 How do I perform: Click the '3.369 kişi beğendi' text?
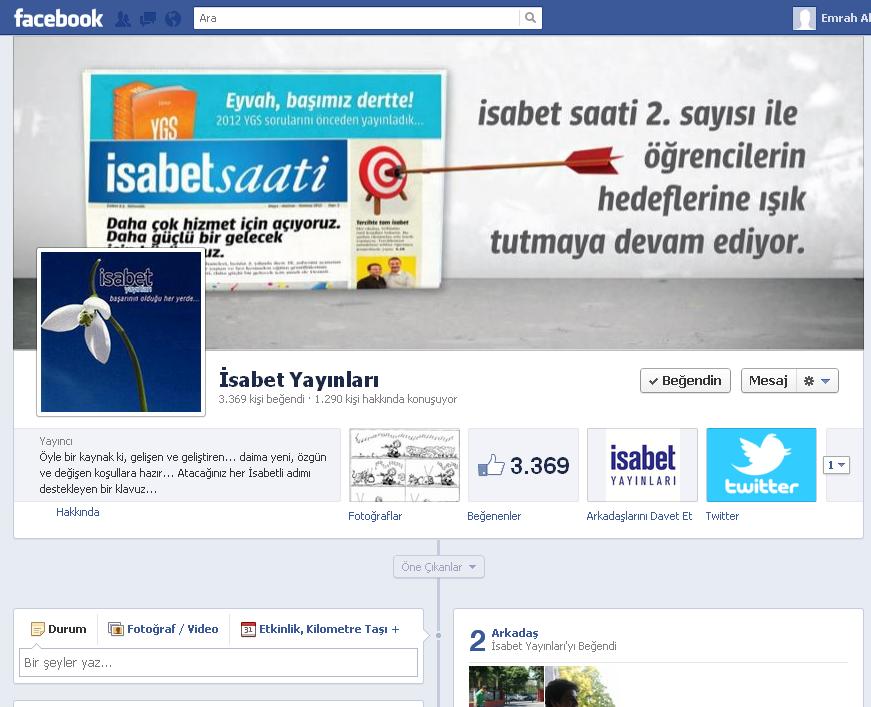point(262,399)
